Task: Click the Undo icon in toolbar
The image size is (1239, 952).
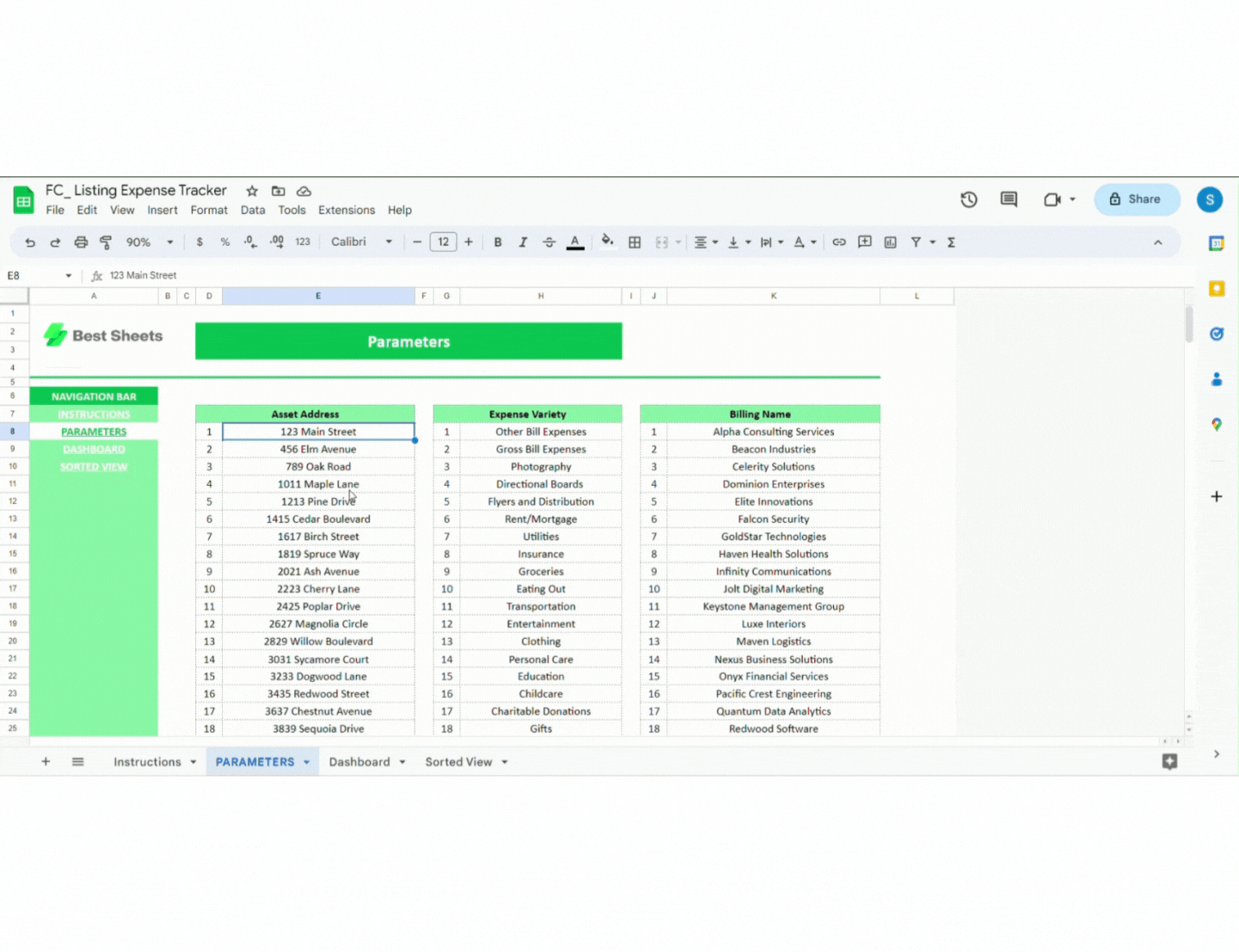Action: [30, 243]
